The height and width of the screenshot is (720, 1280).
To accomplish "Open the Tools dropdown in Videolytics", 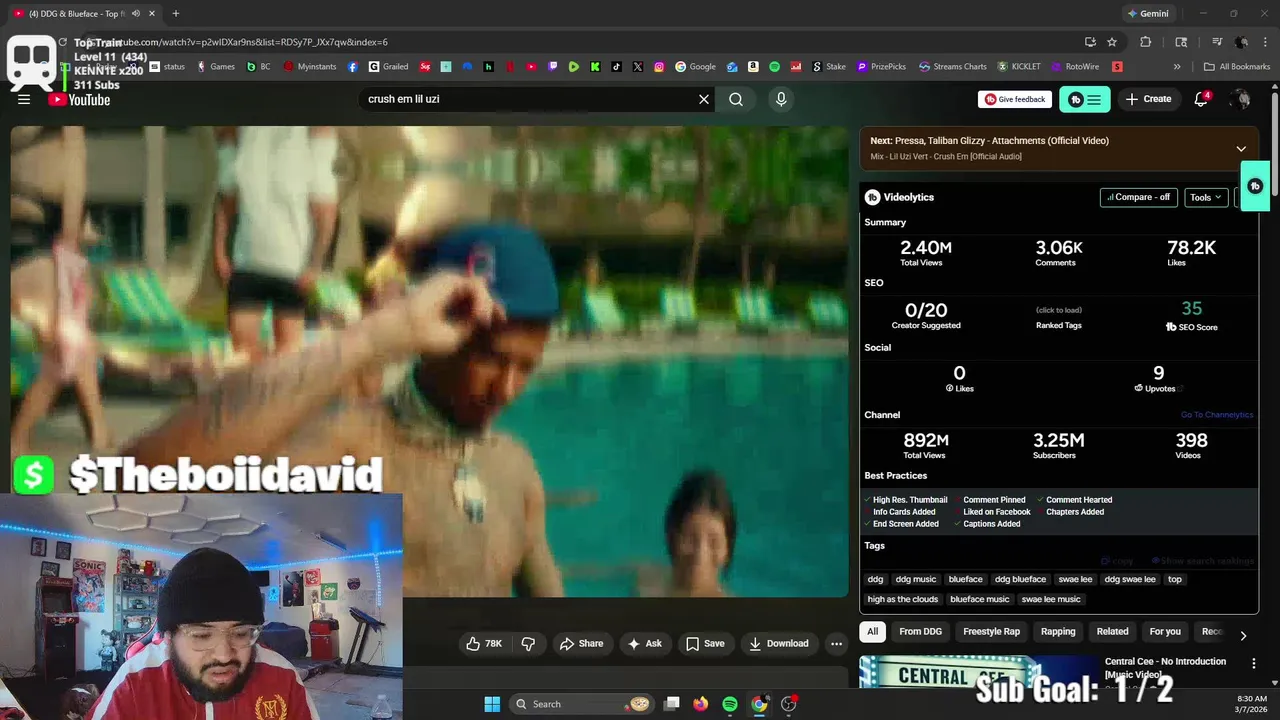I will [x=1206, y=197].
